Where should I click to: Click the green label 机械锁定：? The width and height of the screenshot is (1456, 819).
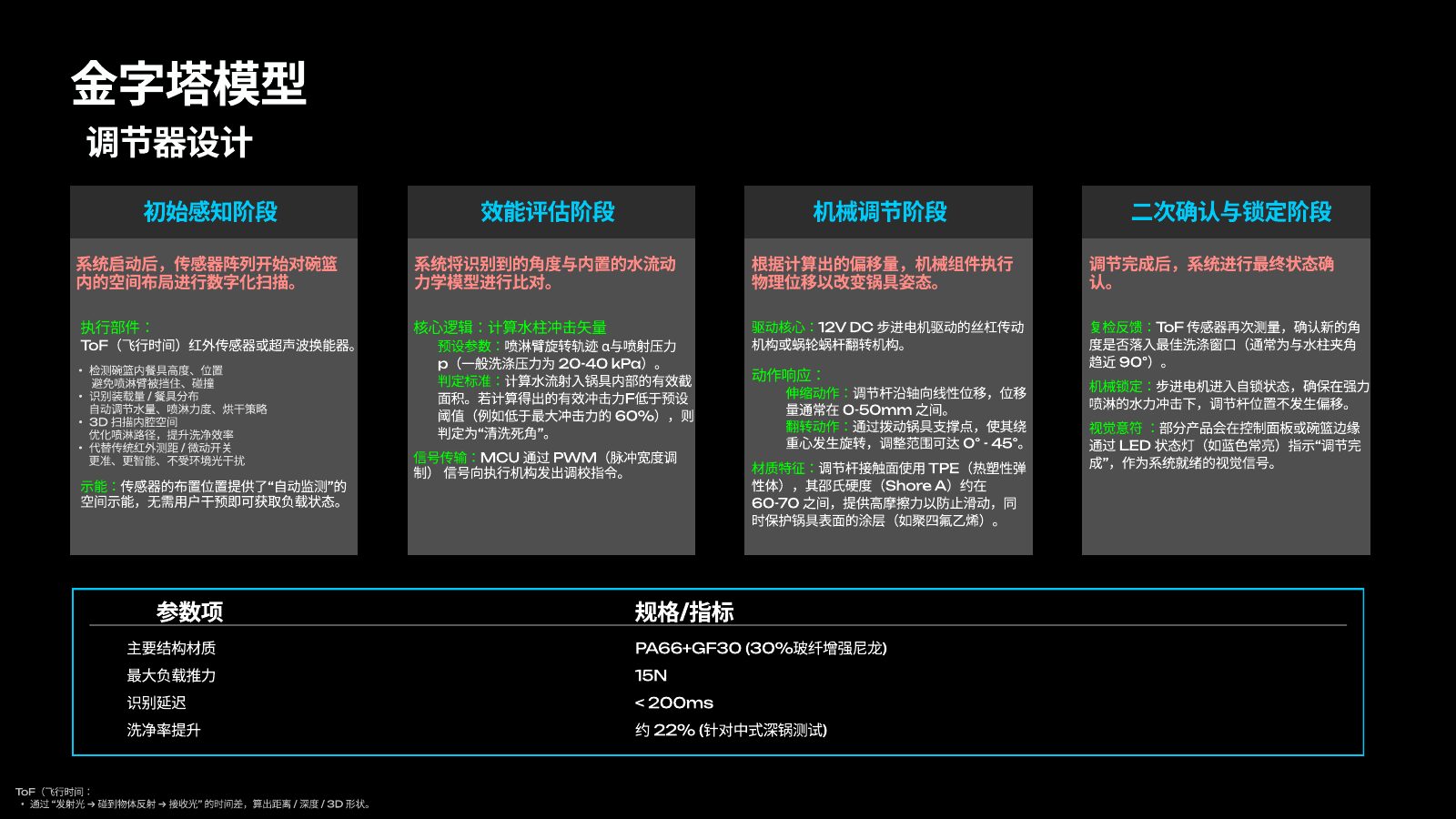pos(1122,386)
